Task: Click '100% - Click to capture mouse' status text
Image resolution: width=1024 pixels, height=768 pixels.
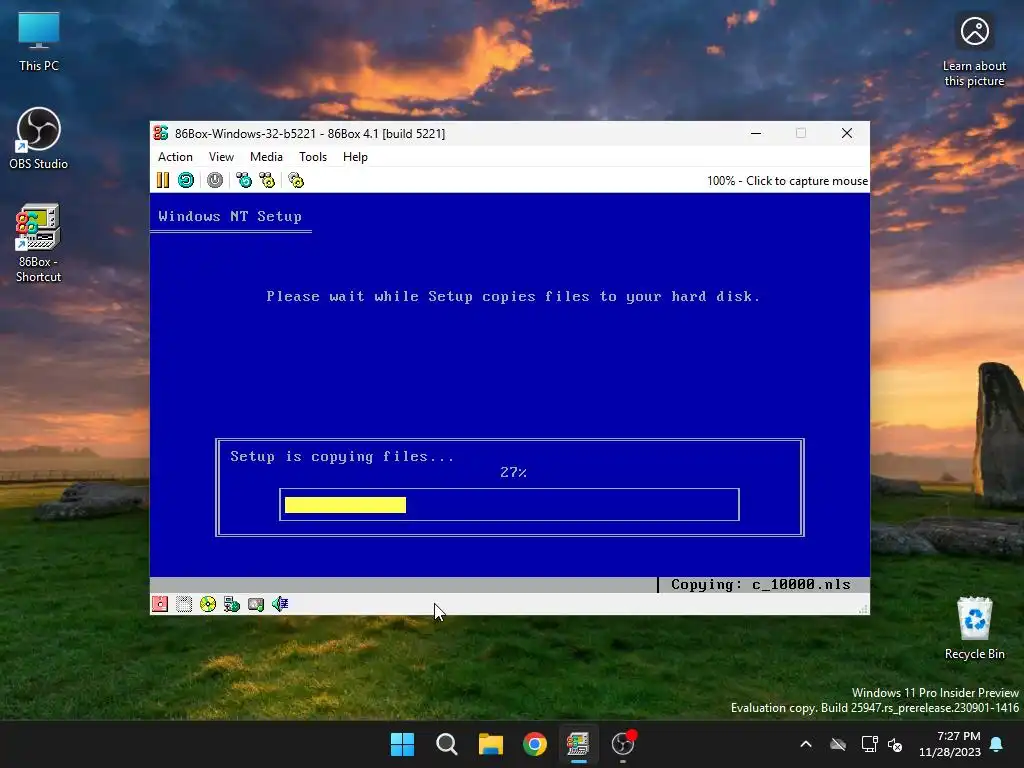Action: point(788,181)
